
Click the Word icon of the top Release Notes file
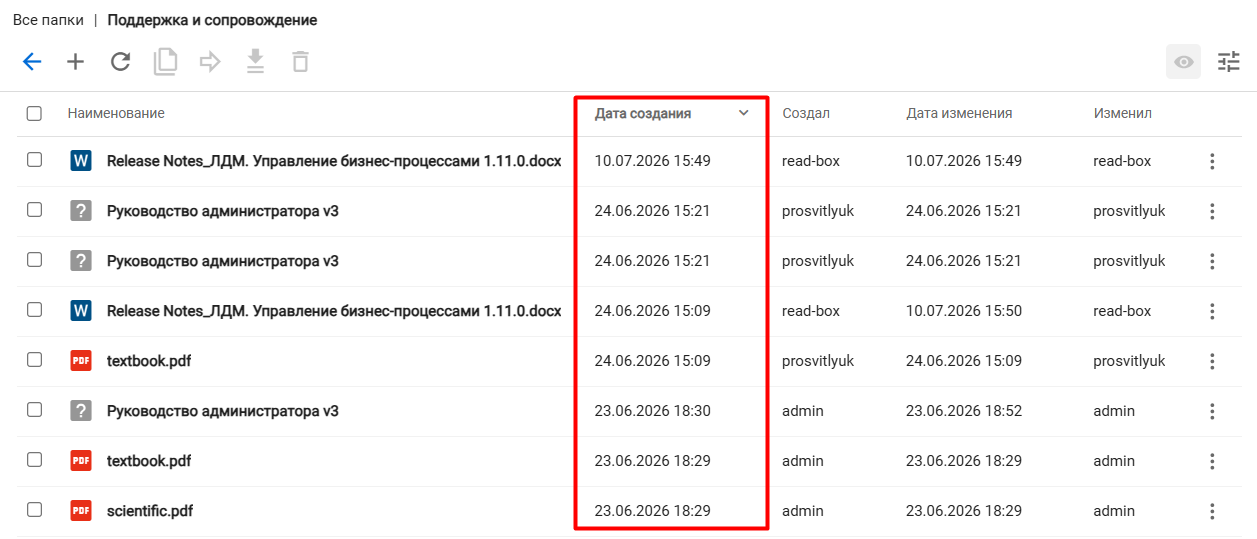pyautogui.click(x=81, y=161)
